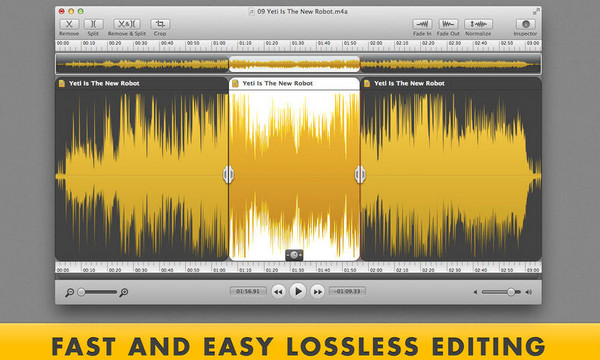
Task: Click the window title 09 Yeti Is The New Robot.m4a
Action: pyautogui.click(x=302, y=11)
